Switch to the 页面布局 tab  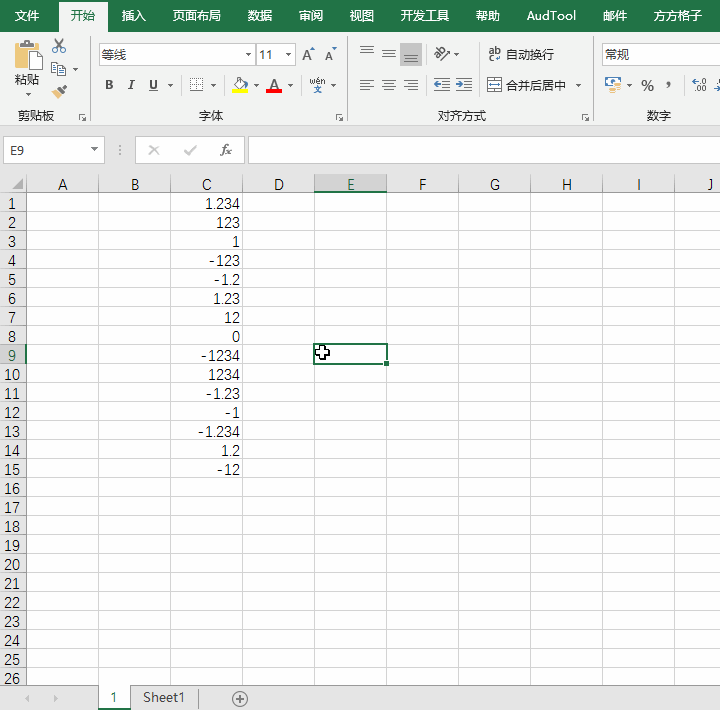coord(197,16)
